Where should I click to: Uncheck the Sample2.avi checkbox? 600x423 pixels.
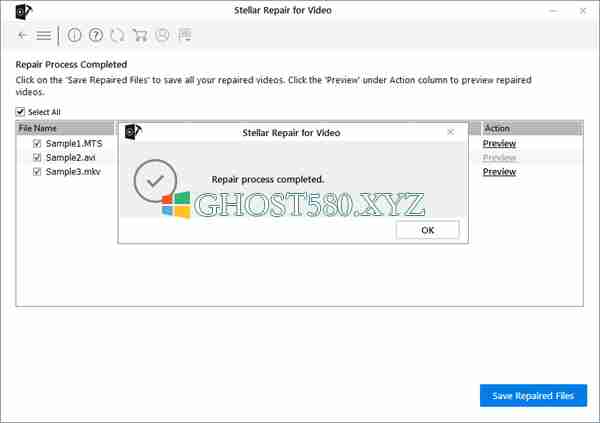click(x=37, y=157)
